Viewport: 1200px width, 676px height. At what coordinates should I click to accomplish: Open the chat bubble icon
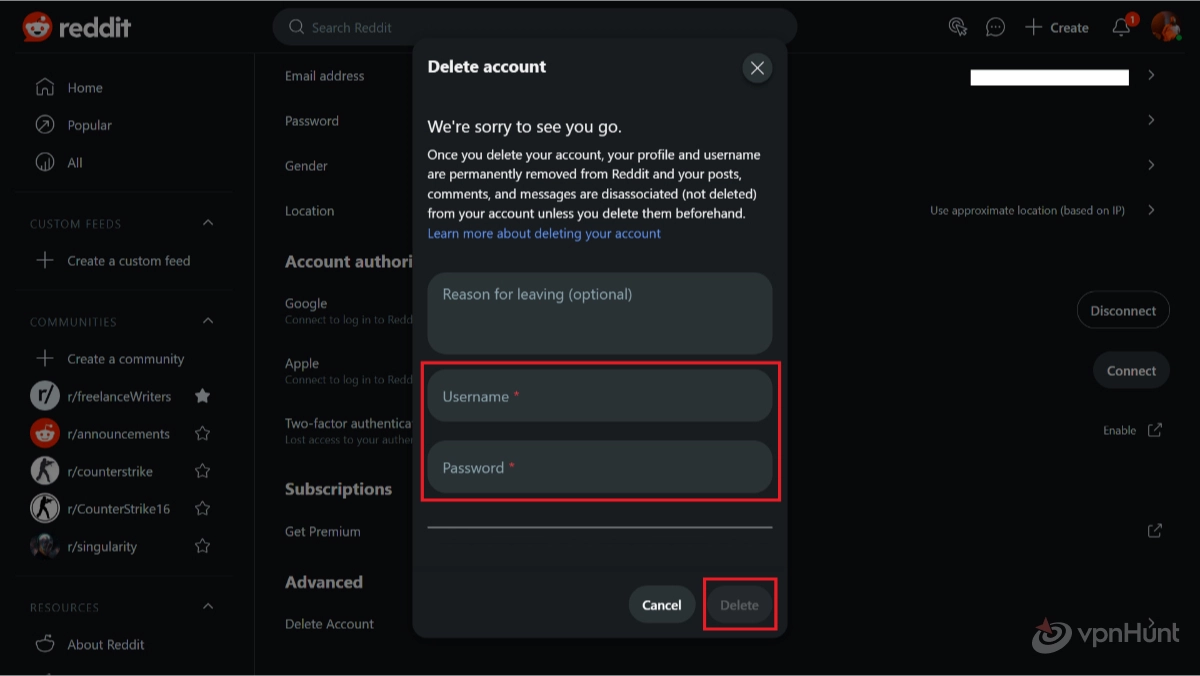tap(995, 27)
